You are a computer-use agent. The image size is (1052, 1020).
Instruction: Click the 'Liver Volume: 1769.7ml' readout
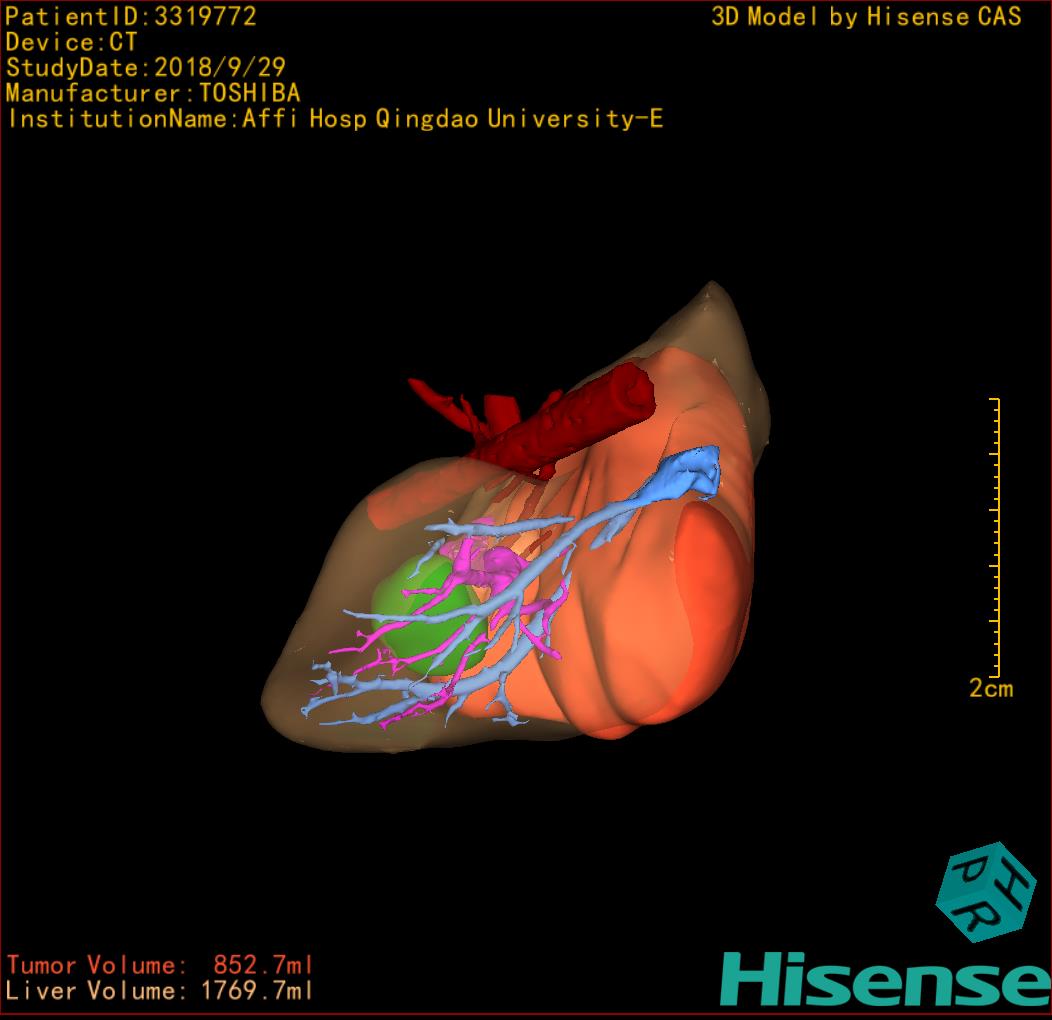coord(160,990)
